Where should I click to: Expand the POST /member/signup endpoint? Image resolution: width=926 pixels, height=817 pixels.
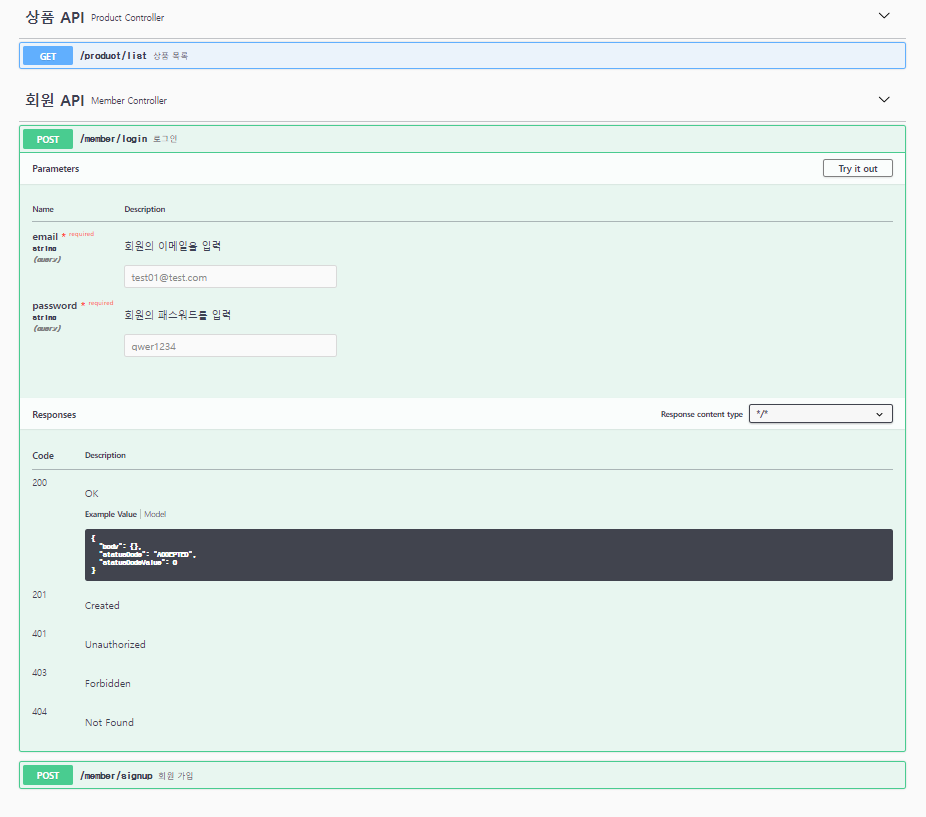tap(462, 775)
